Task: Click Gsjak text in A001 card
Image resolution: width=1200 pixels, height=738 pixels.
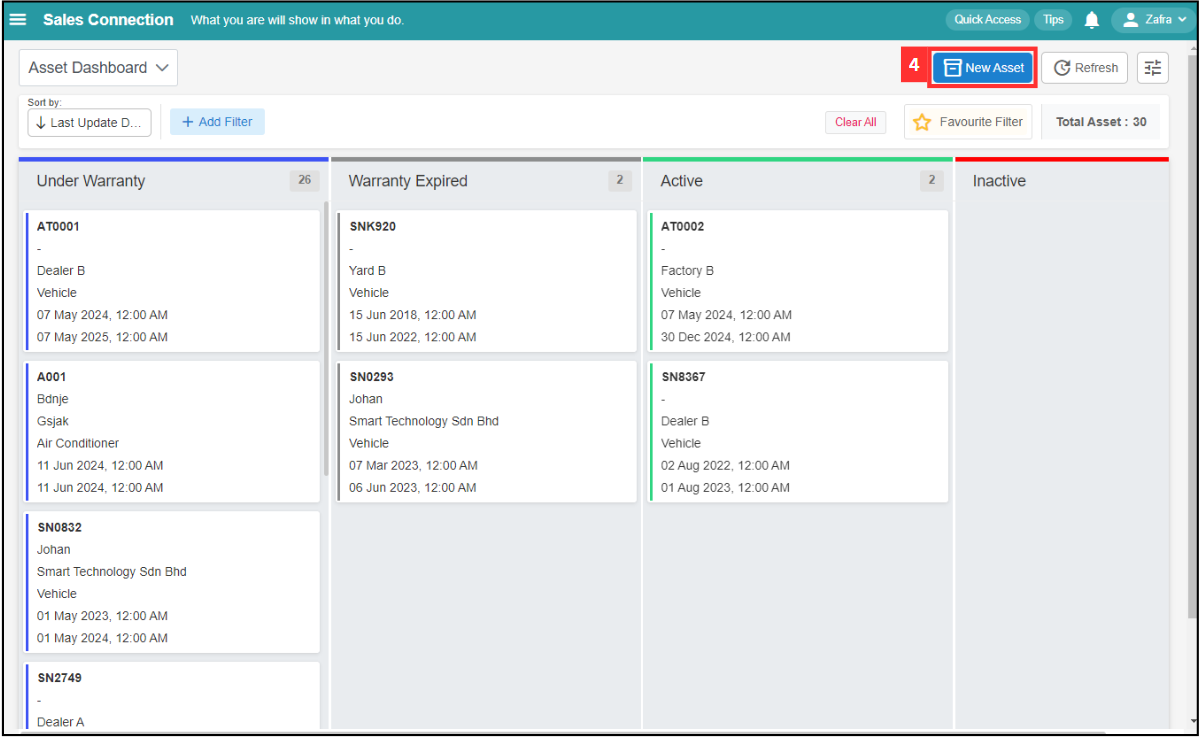Action: 53,421
